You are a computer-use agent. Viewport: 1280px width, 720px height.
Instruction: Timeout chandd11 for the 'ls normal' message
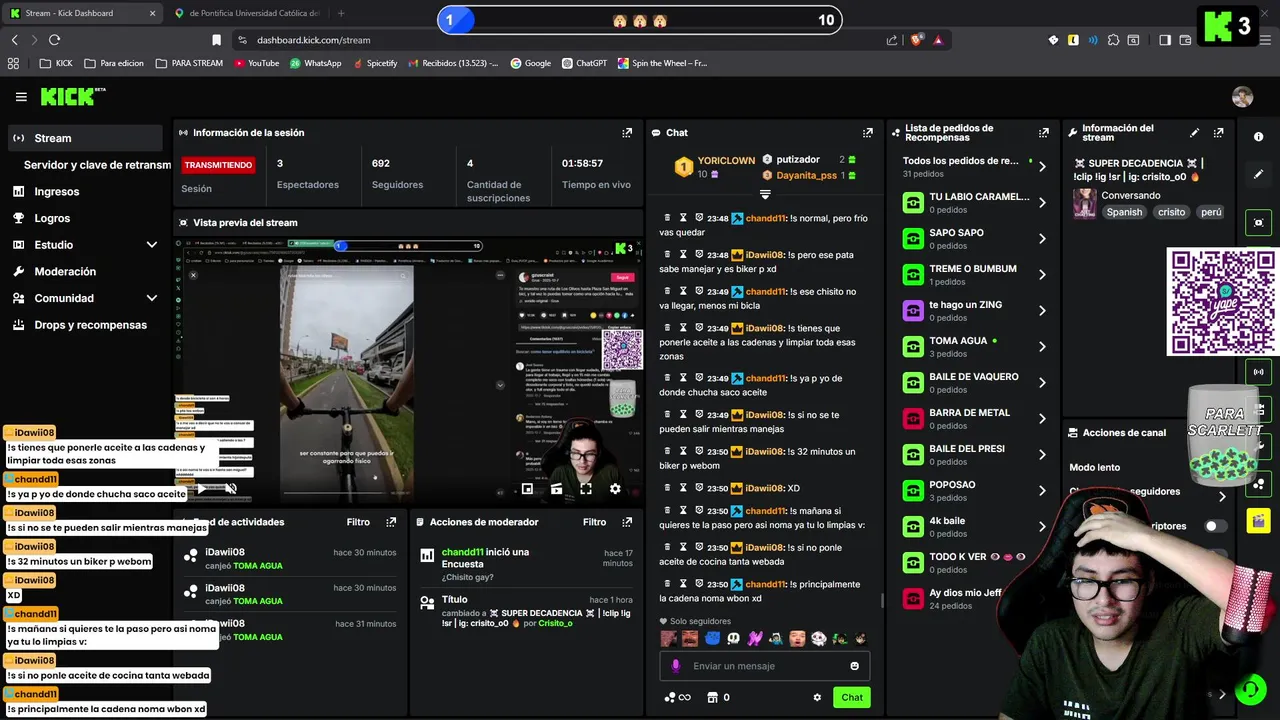point(683,217)
